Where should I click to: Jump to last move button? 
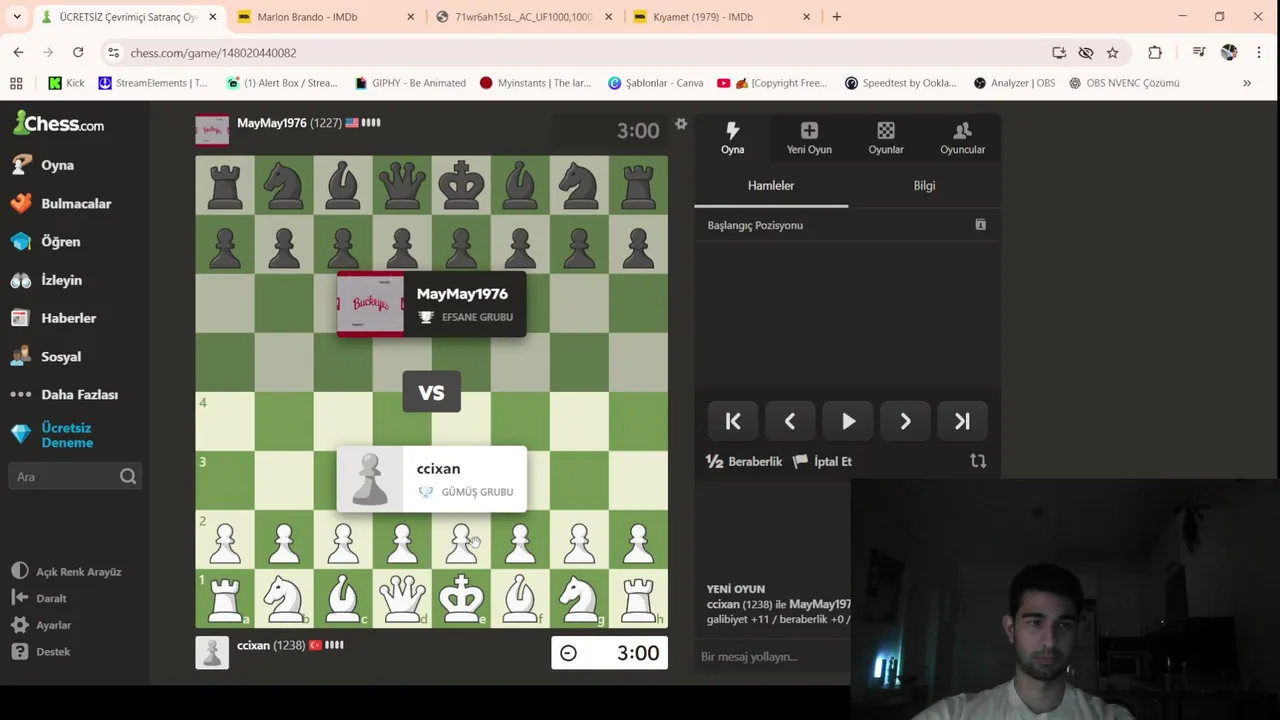tap(962, 422)
